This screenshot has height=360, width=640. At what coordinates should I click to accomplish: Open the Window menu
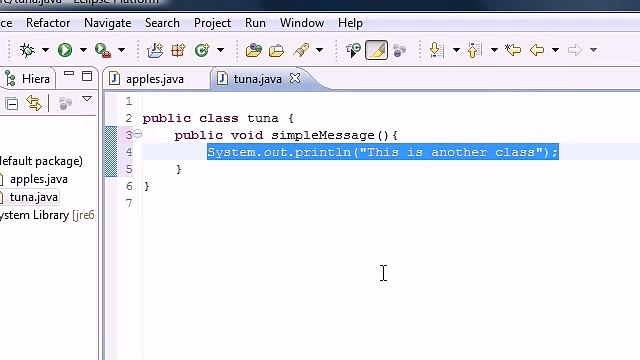302,23
